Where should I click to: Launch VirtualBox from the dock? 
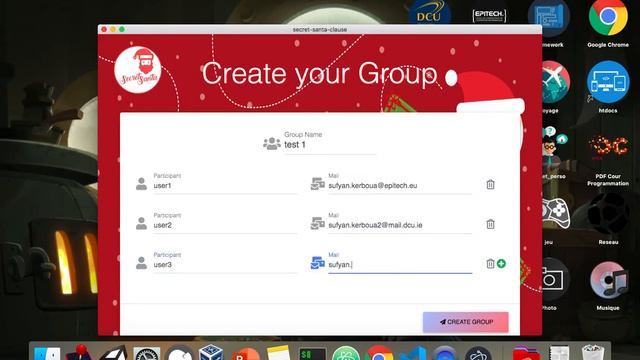[211, 353]
